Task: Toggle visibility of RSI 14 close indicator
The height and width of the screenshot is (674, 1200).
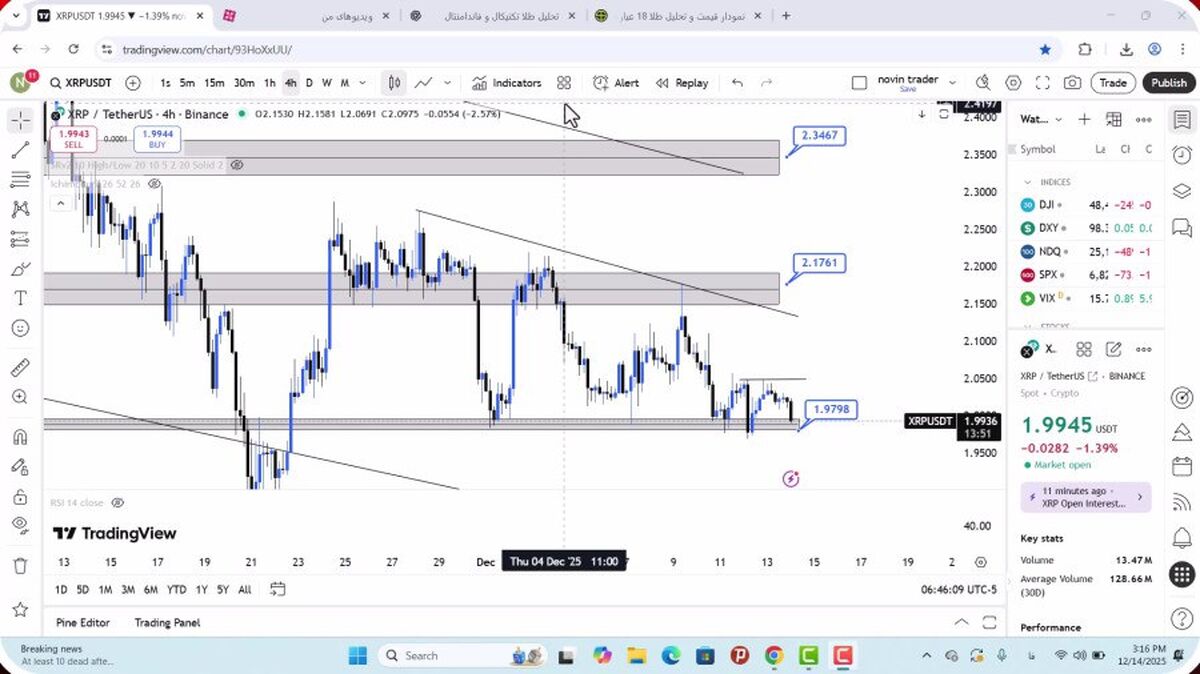Action: (x=118, y=503)
